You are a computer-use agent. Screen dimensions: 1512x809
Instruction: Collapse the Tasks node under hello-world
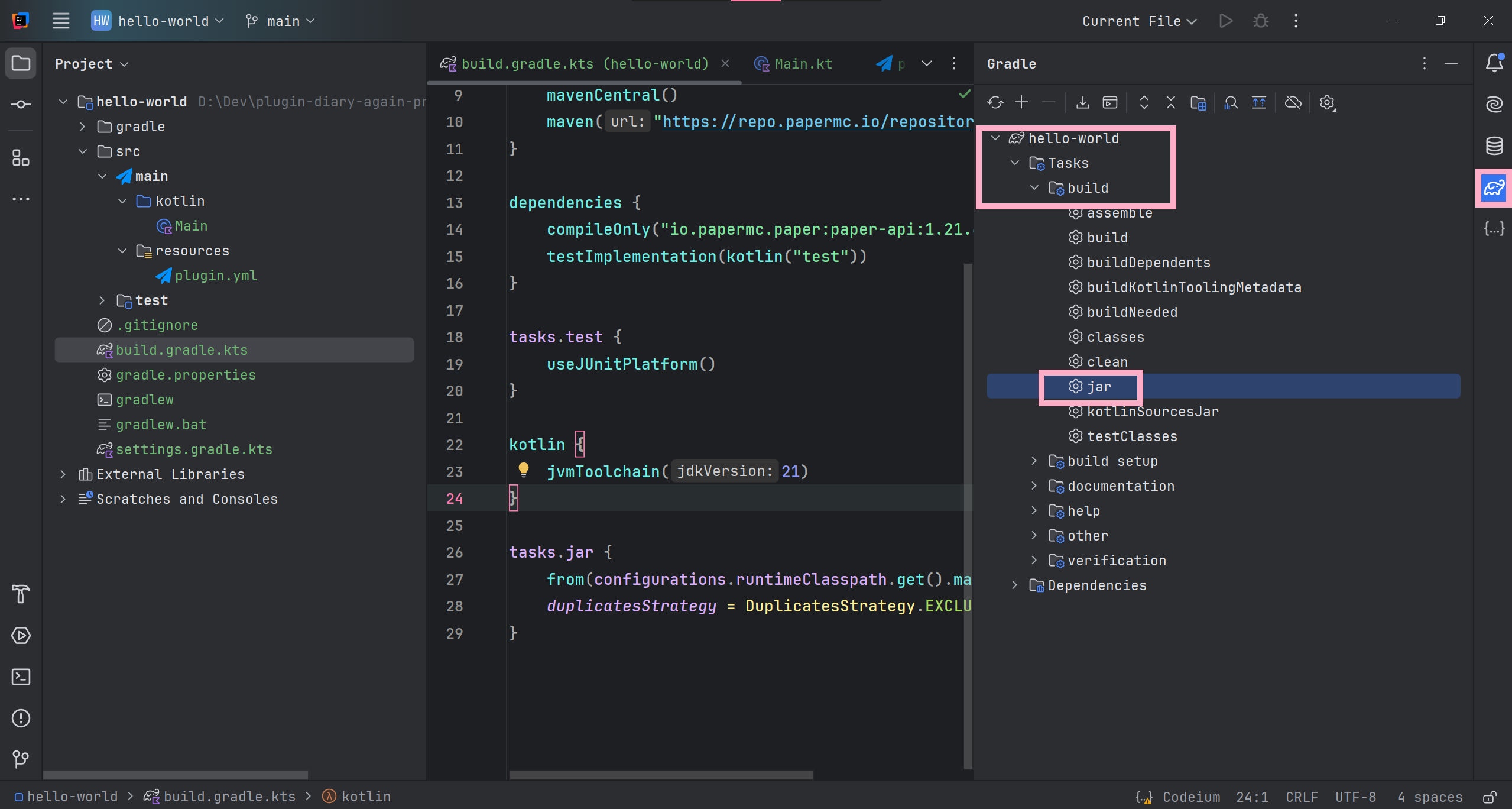tap(1014, 163)
